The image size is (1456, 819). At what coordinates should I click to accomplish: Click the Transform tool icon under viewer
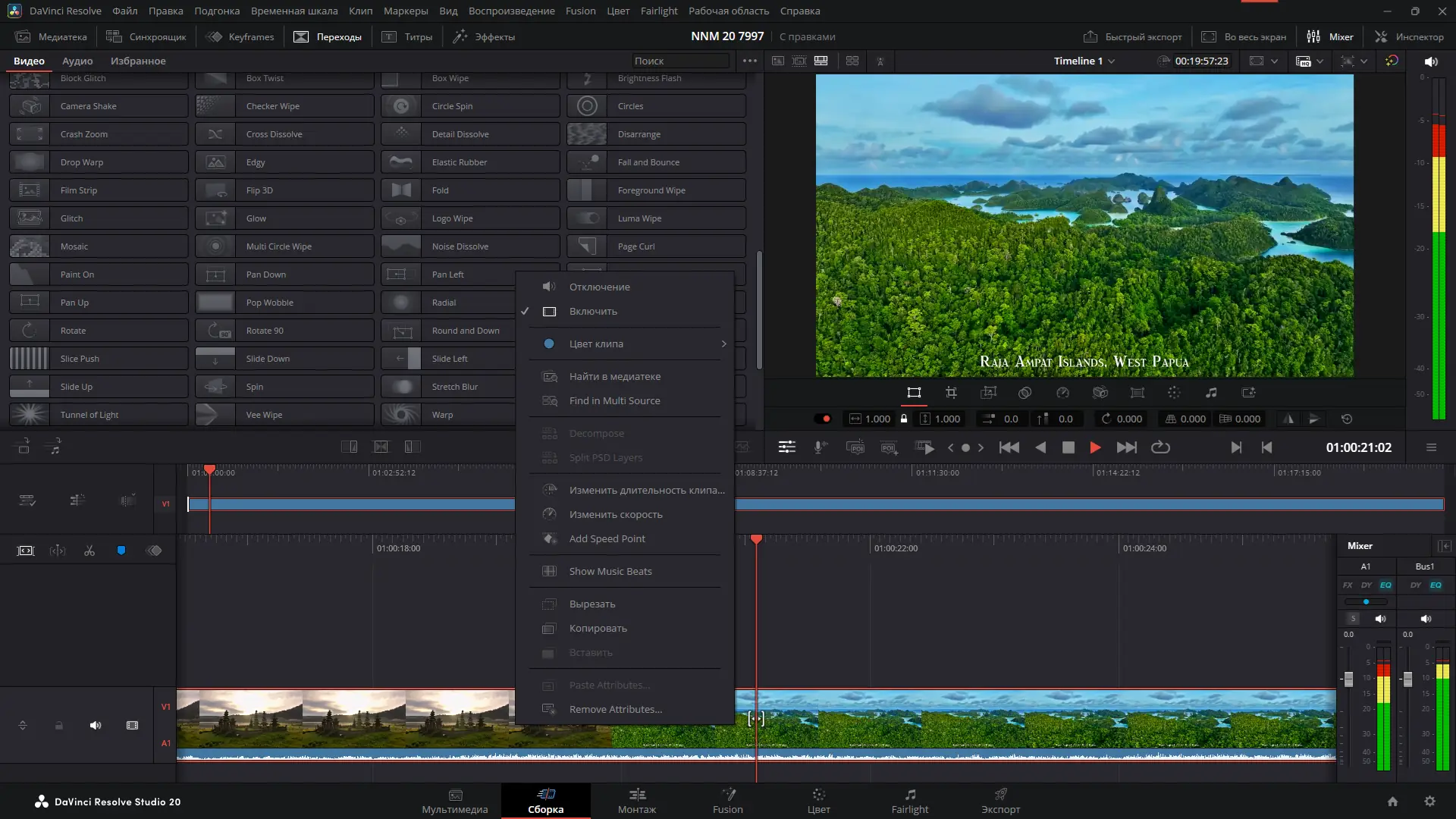click(914, 393)
